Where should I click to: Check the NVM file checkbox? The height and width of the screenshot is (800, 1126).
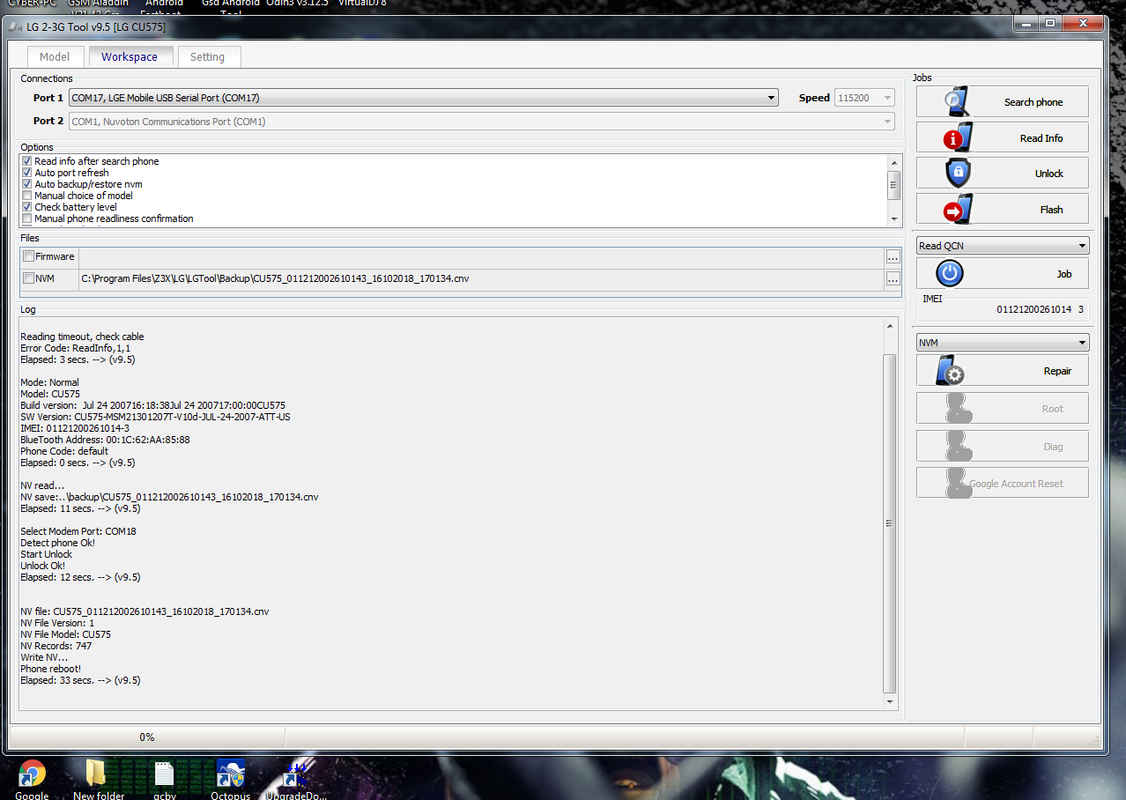tap(29, 278)
